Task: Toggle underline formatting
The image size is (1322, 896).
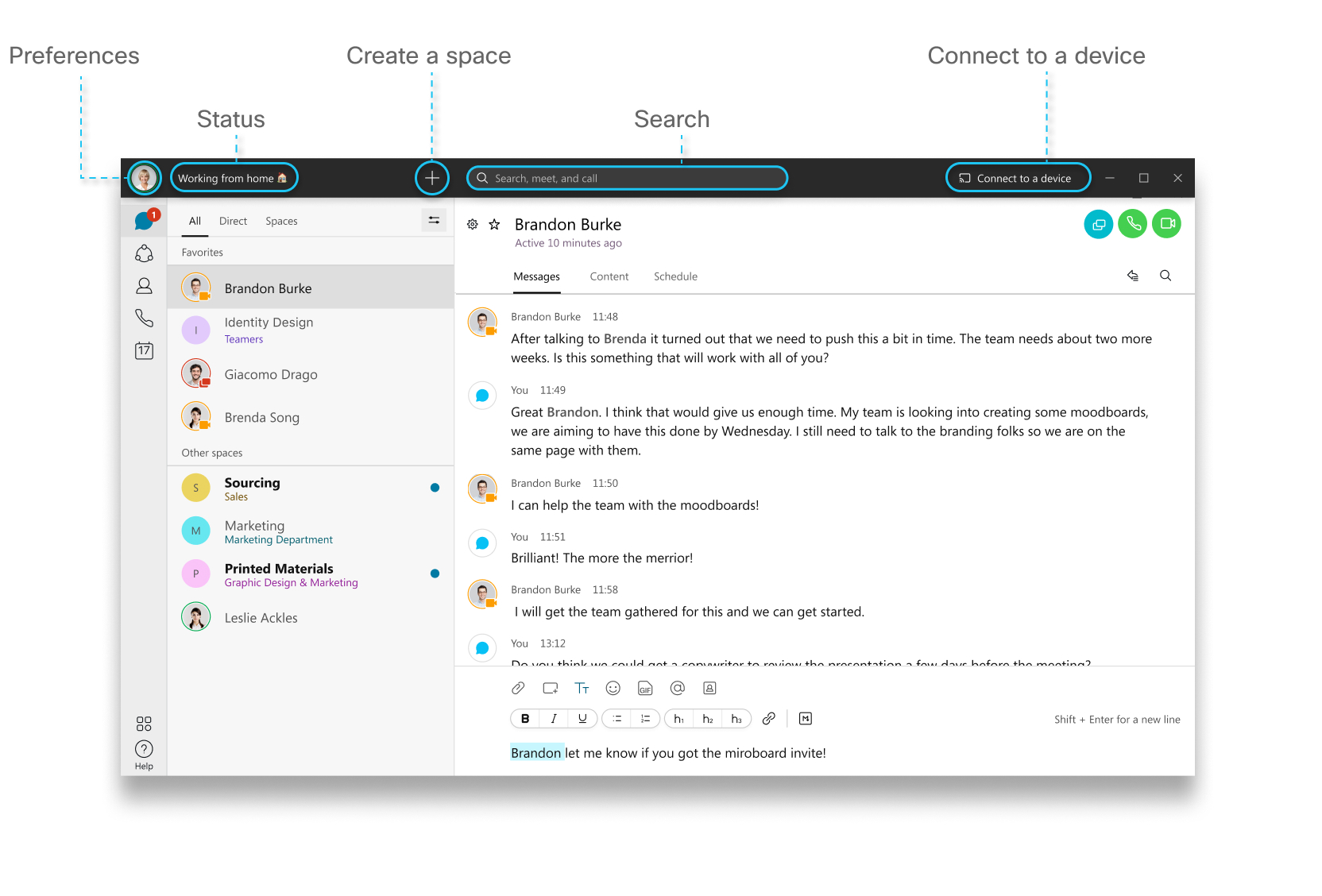Action: [582, 719]
